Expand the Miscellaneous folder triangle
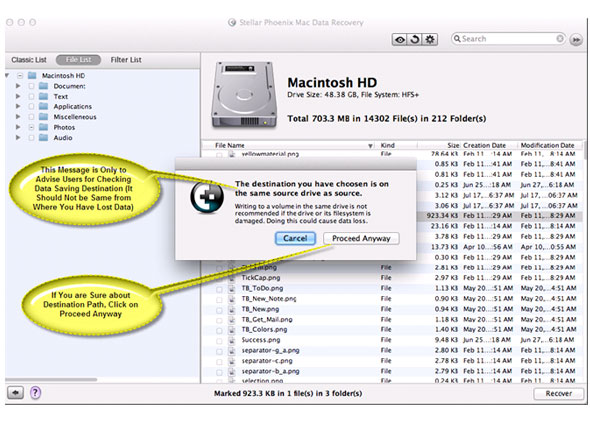This screenshot has width=590, height=421. tap(18, 116)
